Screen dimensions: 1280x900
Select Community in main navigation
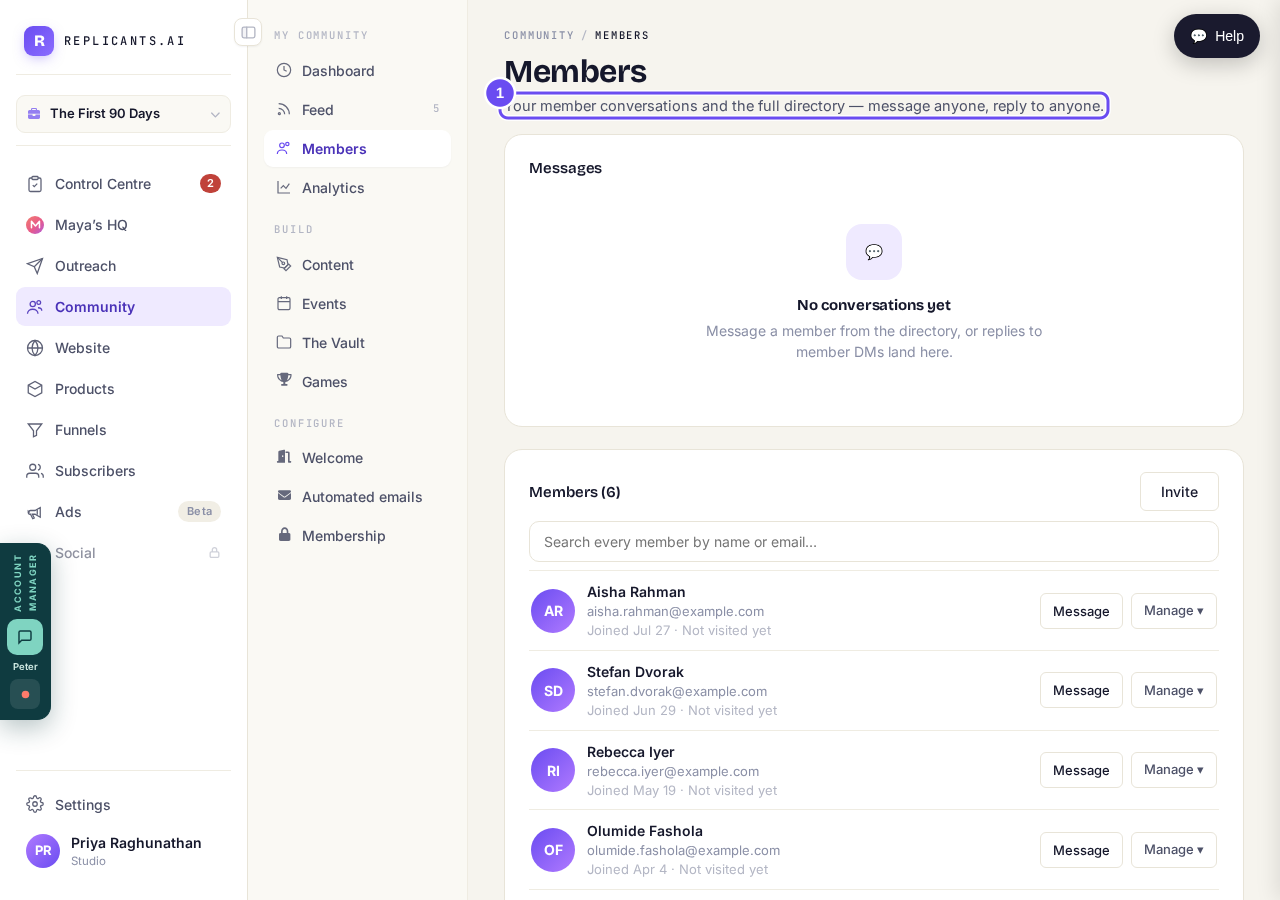tap(123, 307)
